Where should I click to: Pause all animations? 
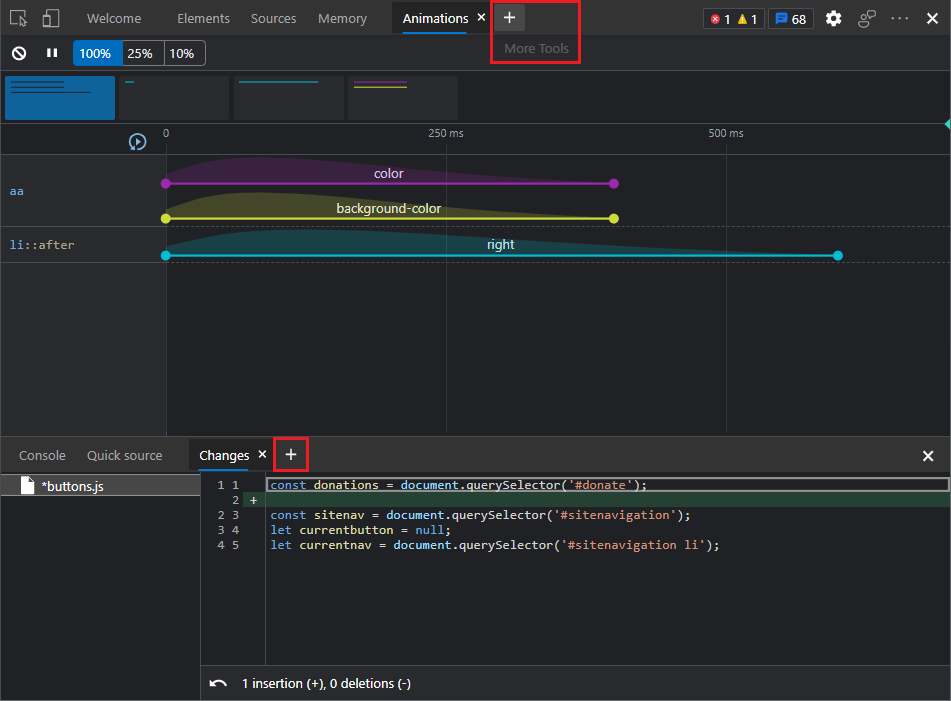(52, 53)
